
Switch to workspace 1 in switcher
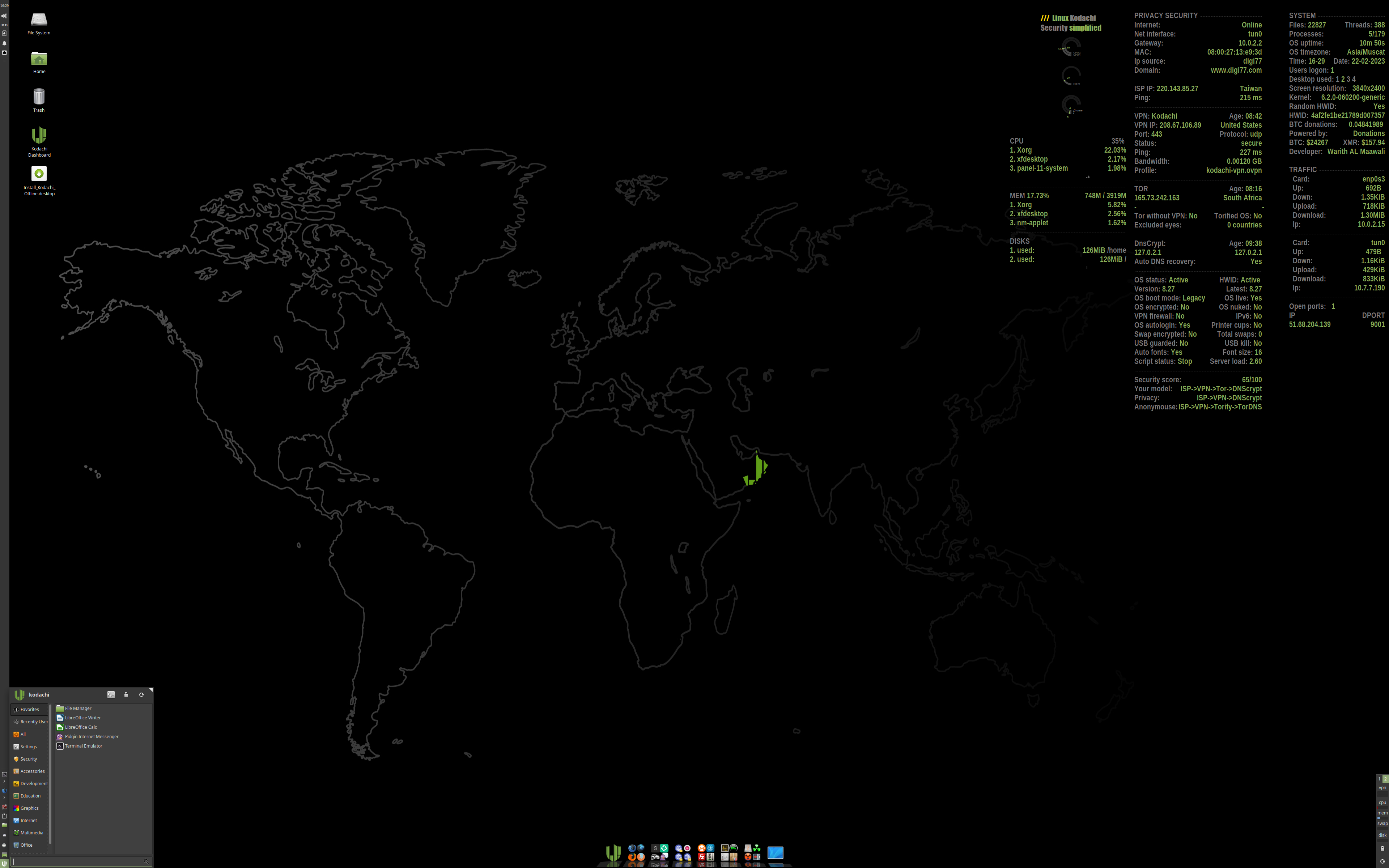coord(1379,779)
